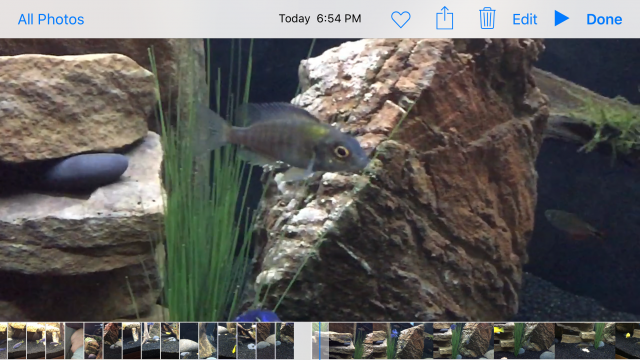Delete the video using the trash icon
This screenshot has width=640, height=360.
tap(487, 18)
